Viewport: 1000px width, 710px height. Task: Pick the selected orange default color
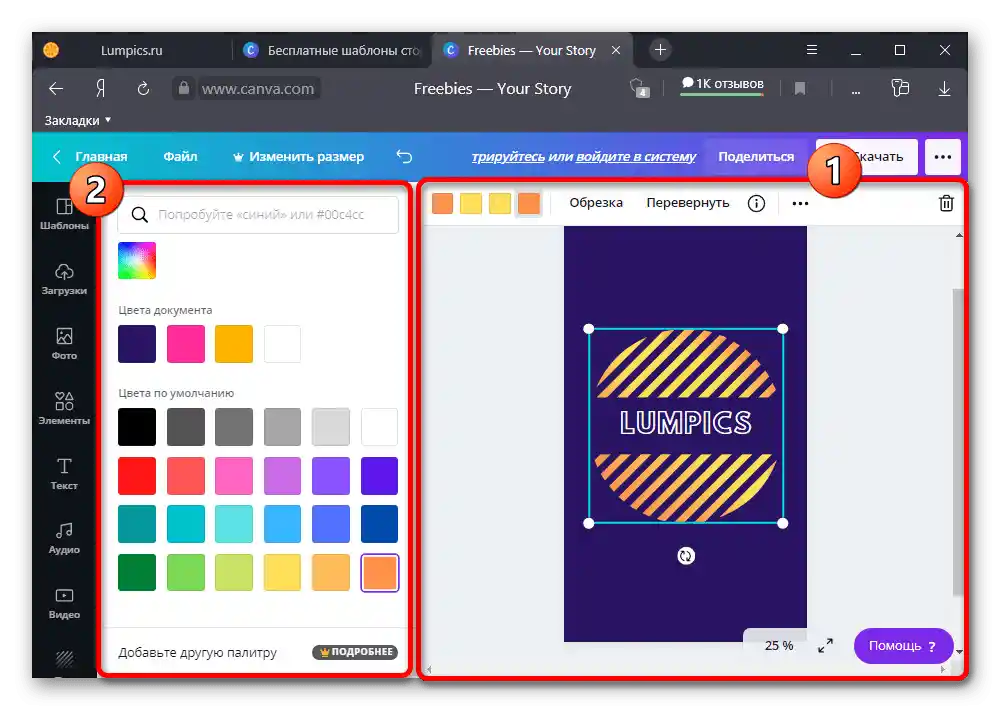pos(379,572)
